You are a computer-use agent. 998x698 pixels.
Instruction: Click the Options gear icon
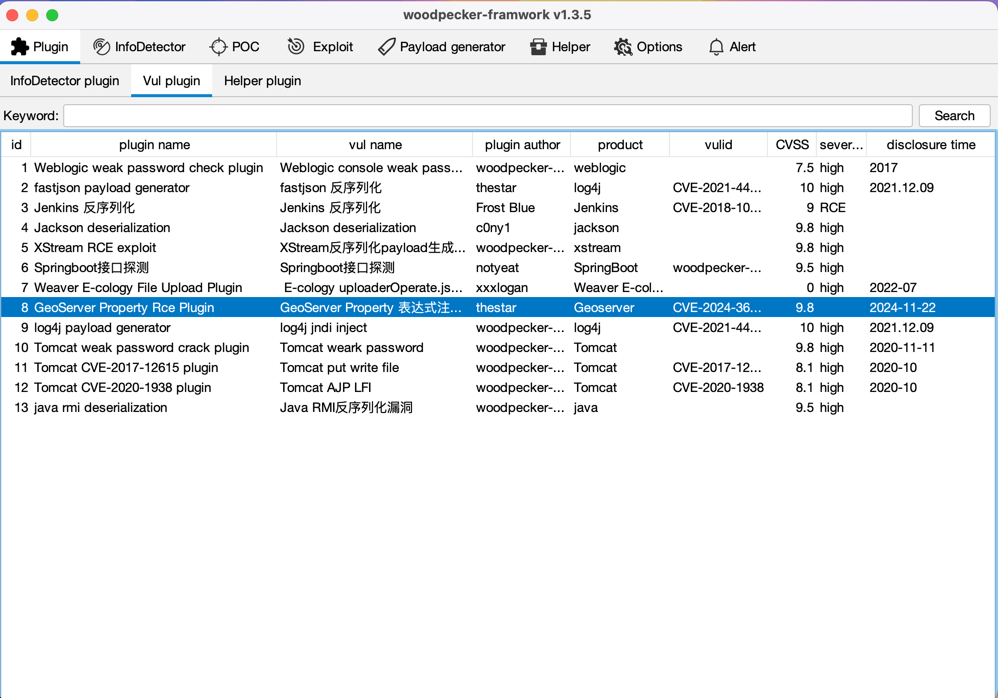tap(623, 46)
